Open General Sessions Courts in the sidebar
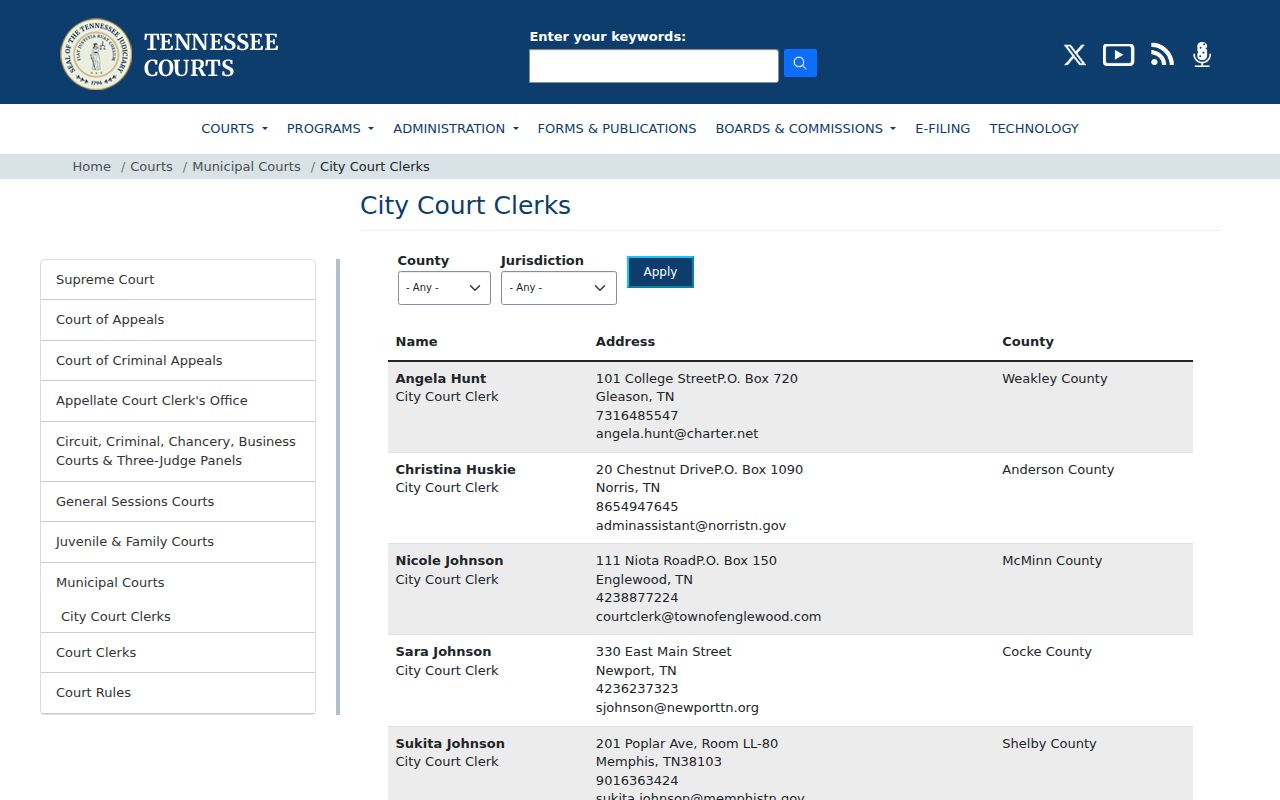 178,502
